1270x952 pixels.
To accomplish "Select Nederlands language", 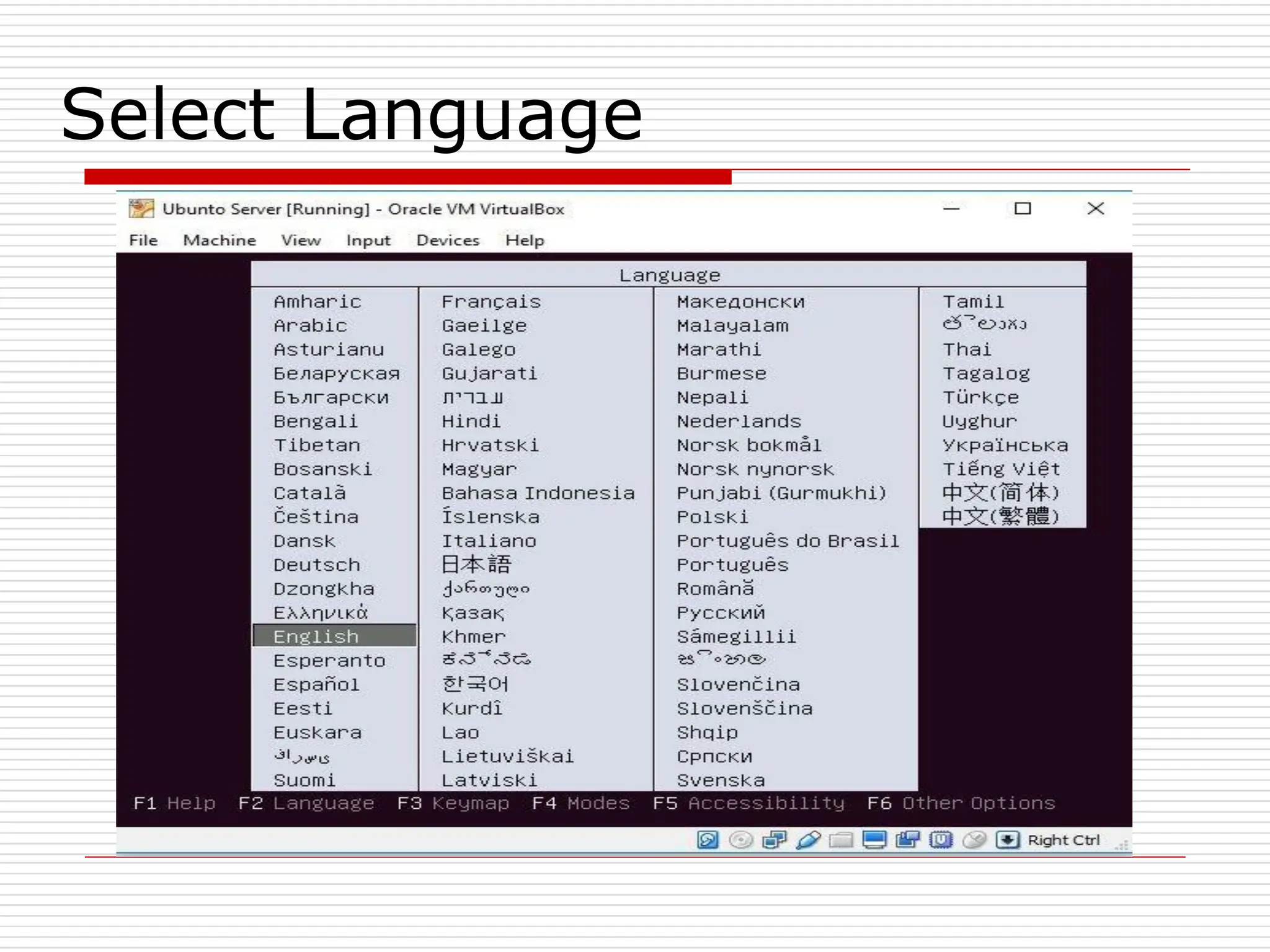I will pyautogui.click(x=739, y=421).
